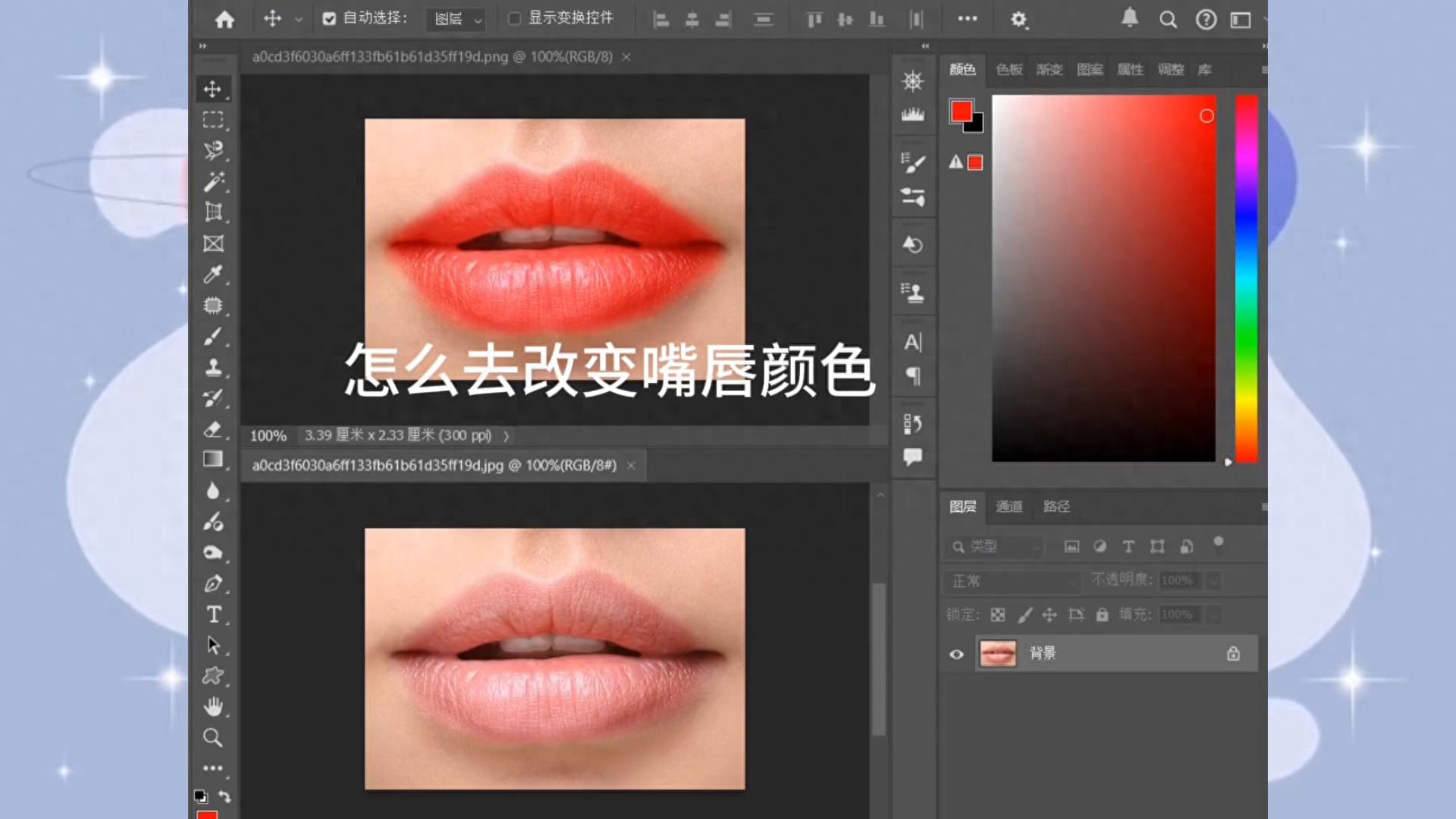The image size is (1456, 819).
Task: Open the Character panel icon
Action: point(913,343)
